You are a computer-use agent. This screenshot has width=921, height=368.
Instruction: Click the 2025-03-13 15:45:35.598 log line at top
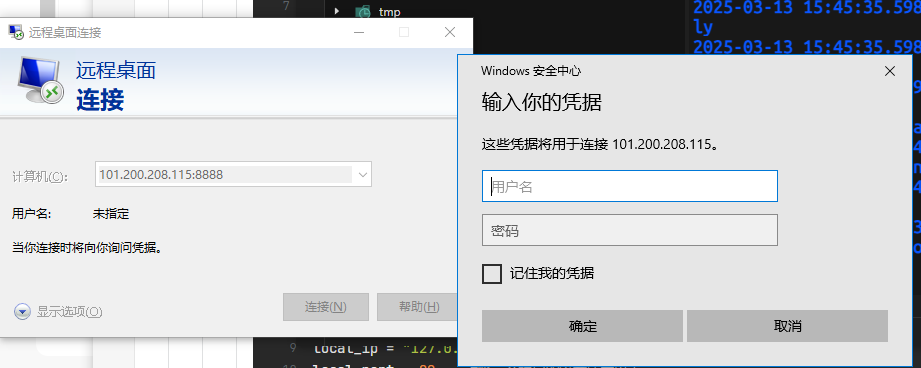(807, 7)
